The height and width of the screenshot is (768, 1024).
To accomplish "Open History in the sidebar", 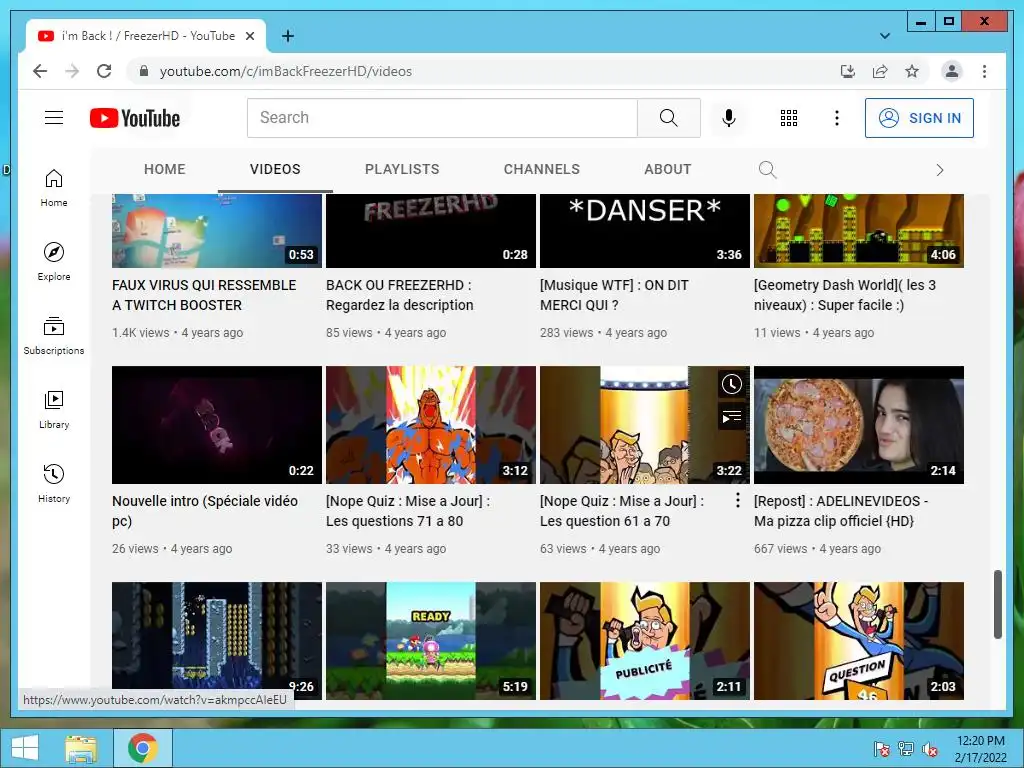I will [x=54, y=484].
